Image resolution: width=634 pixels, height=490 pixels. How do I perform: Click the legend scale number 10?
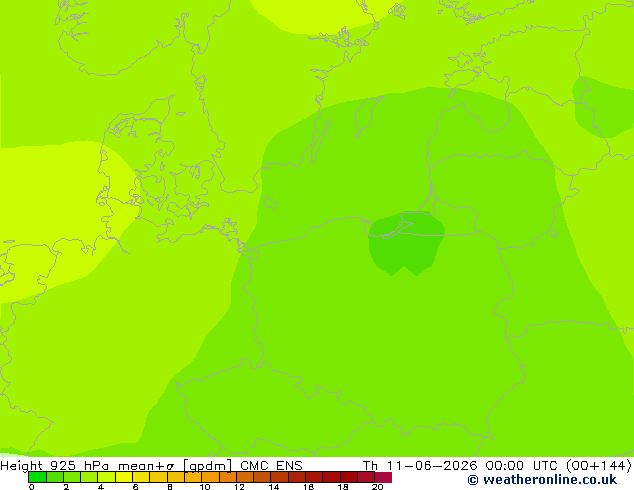click(x=205, y=487)
